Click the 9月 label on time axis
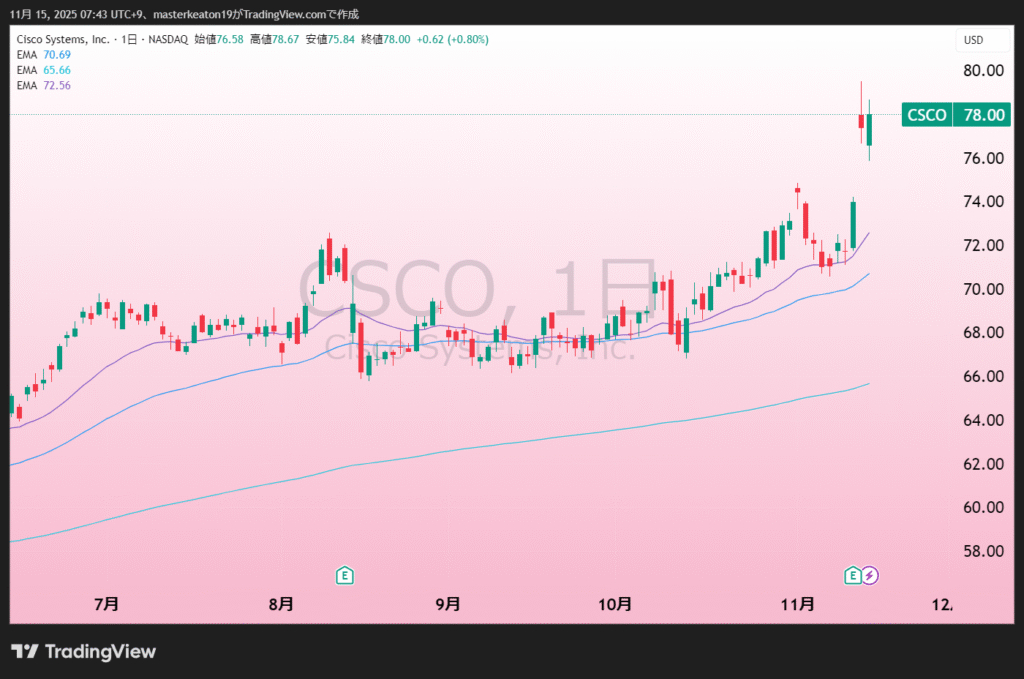Screen dimensions: 1024x679 coord(448,604)
